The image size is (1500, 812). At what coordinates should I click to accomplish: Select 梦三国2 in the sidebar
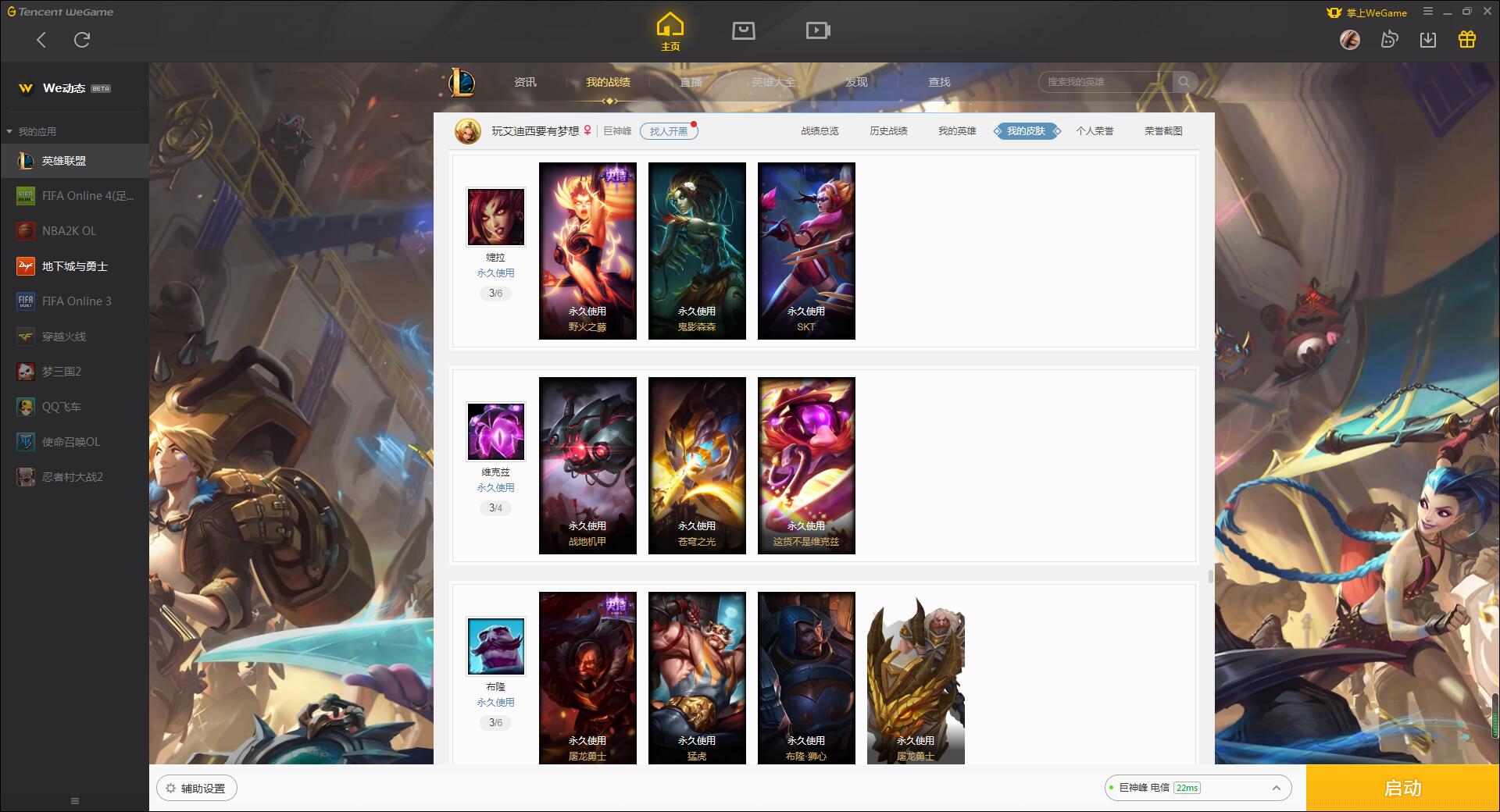coord(74,372)
